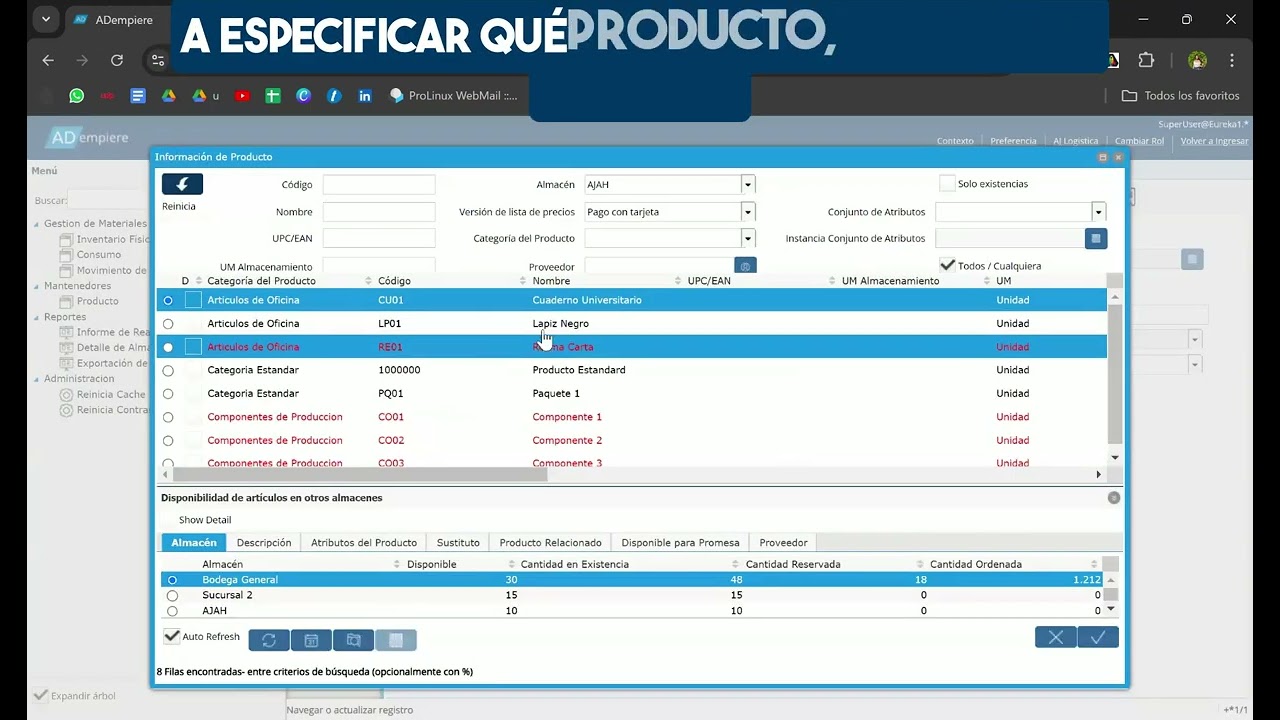Open the Conjunto de Atributos dropdown
This screenshot has height=720, width=1280.
click(1099, 211)
